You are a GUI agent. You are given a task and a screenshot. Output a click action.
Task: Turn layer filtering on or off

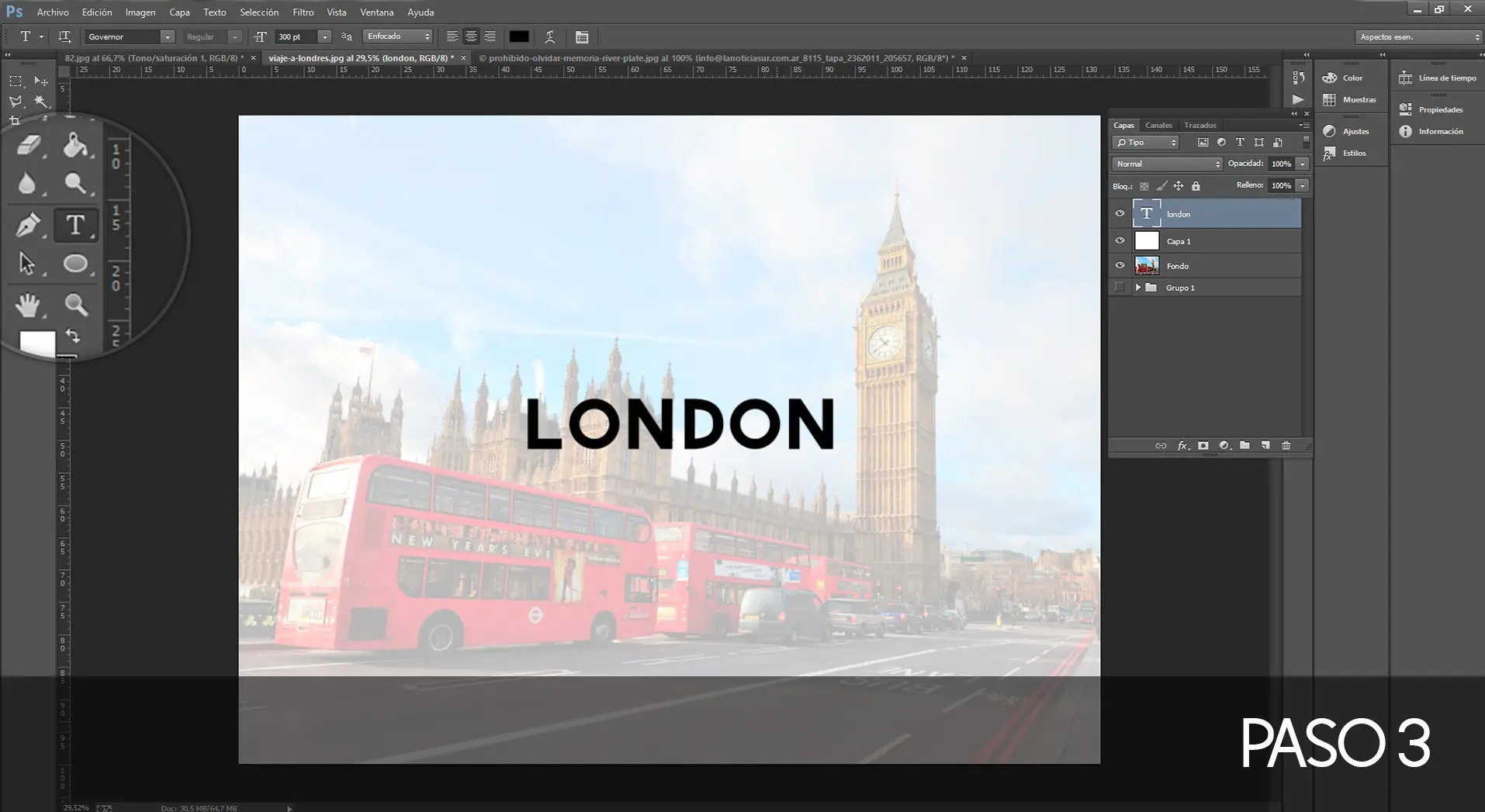click(1306, 142)
